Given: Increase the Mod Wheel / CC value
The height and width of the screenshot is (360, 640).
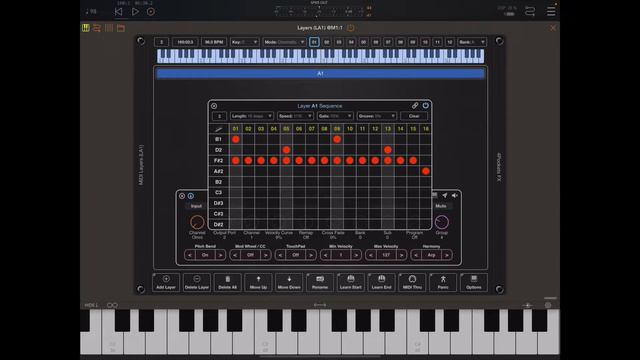Looking at the screenshot, I should tap(266, 255).
